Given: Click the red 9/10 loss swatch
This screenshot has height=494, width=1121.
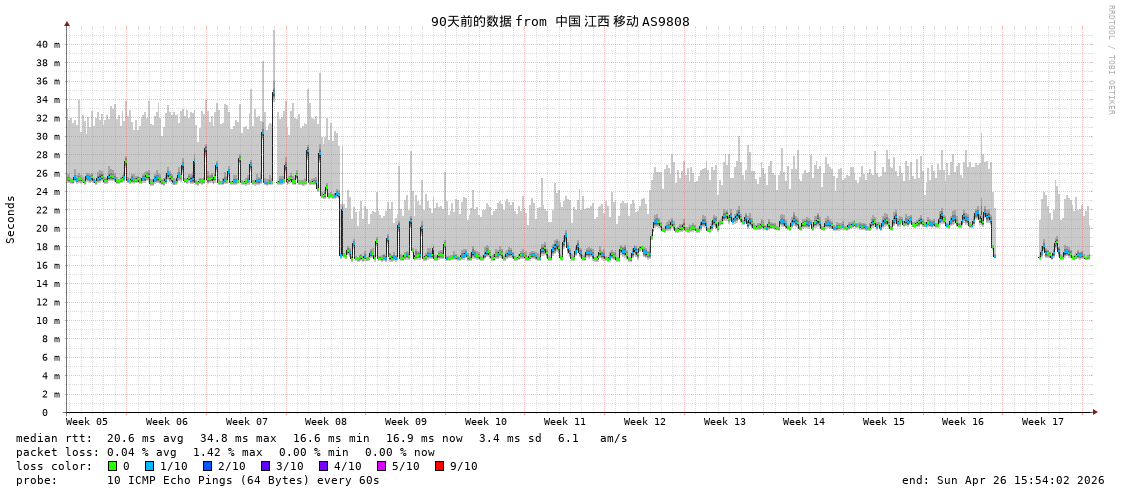Looking at the screenshot, I should (x=439, y=466).
